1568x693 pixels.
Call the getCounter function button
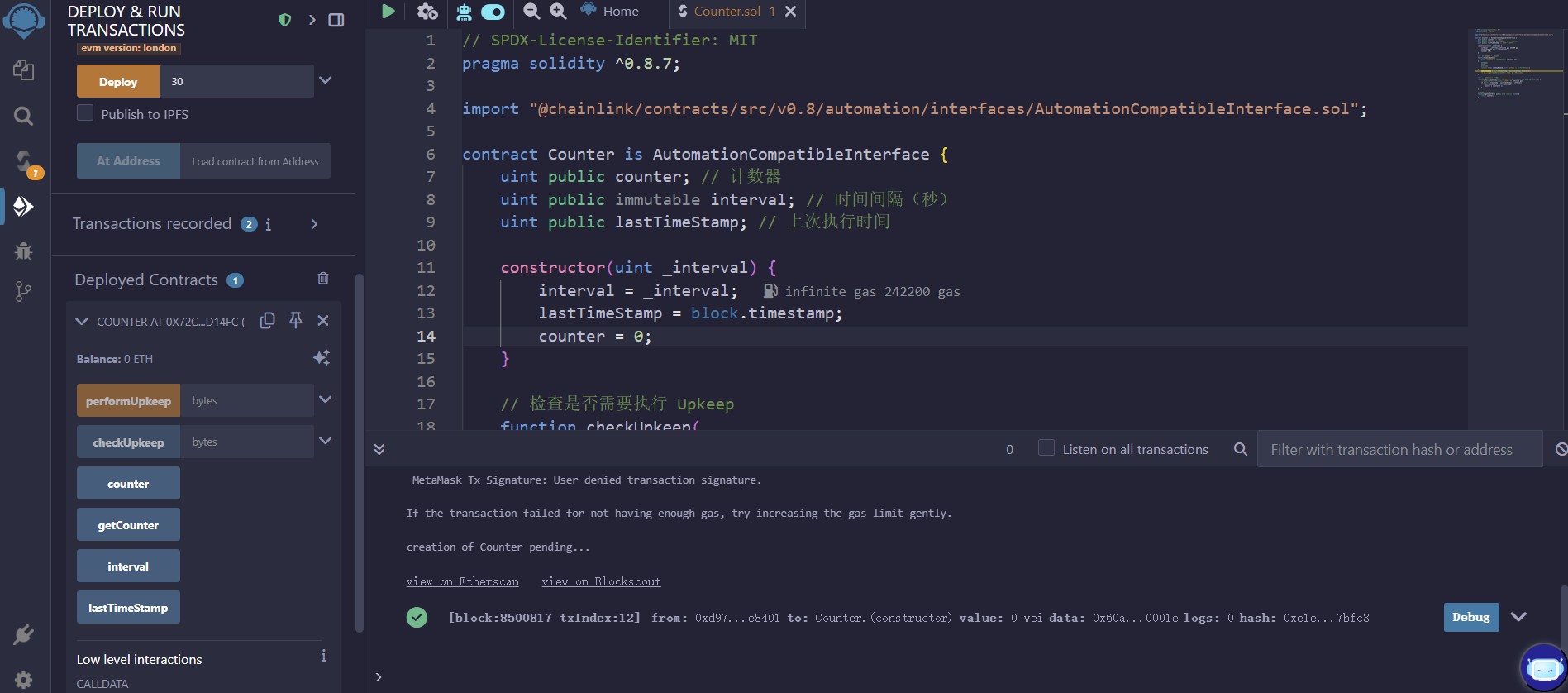128,524
